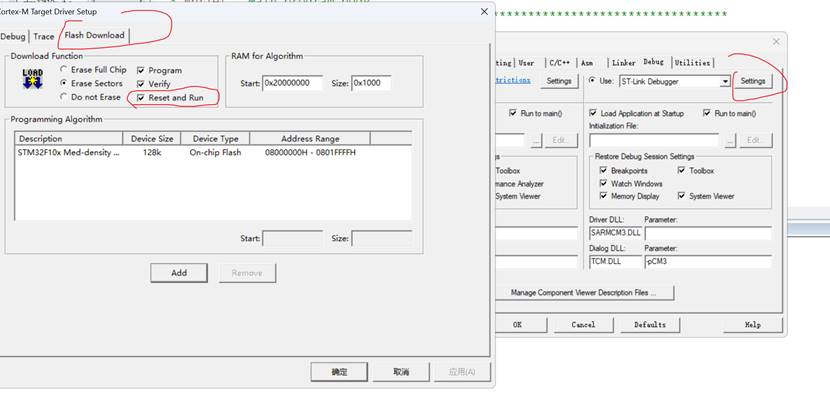Click browse button for Initialization File

point(731,140)
